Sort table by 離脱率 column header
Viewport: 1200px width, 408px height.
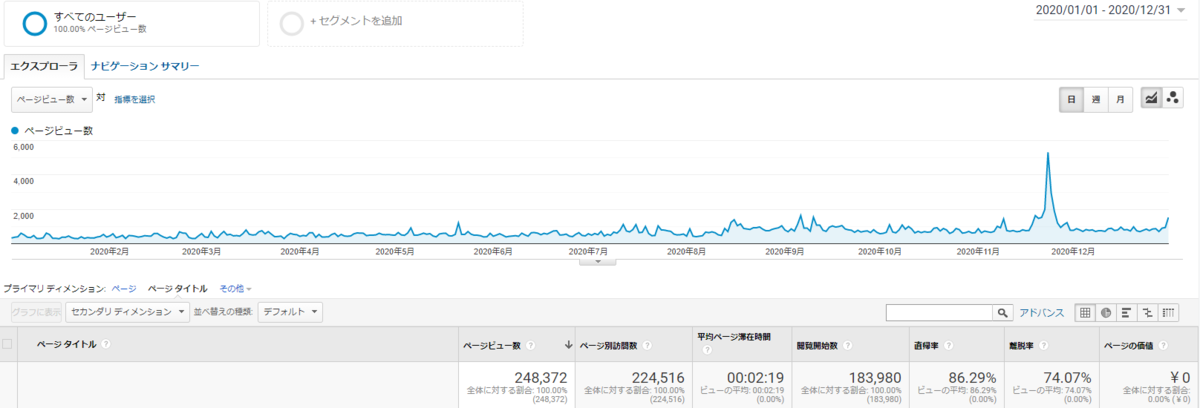pyautogui.click(x=1023, y=345)
